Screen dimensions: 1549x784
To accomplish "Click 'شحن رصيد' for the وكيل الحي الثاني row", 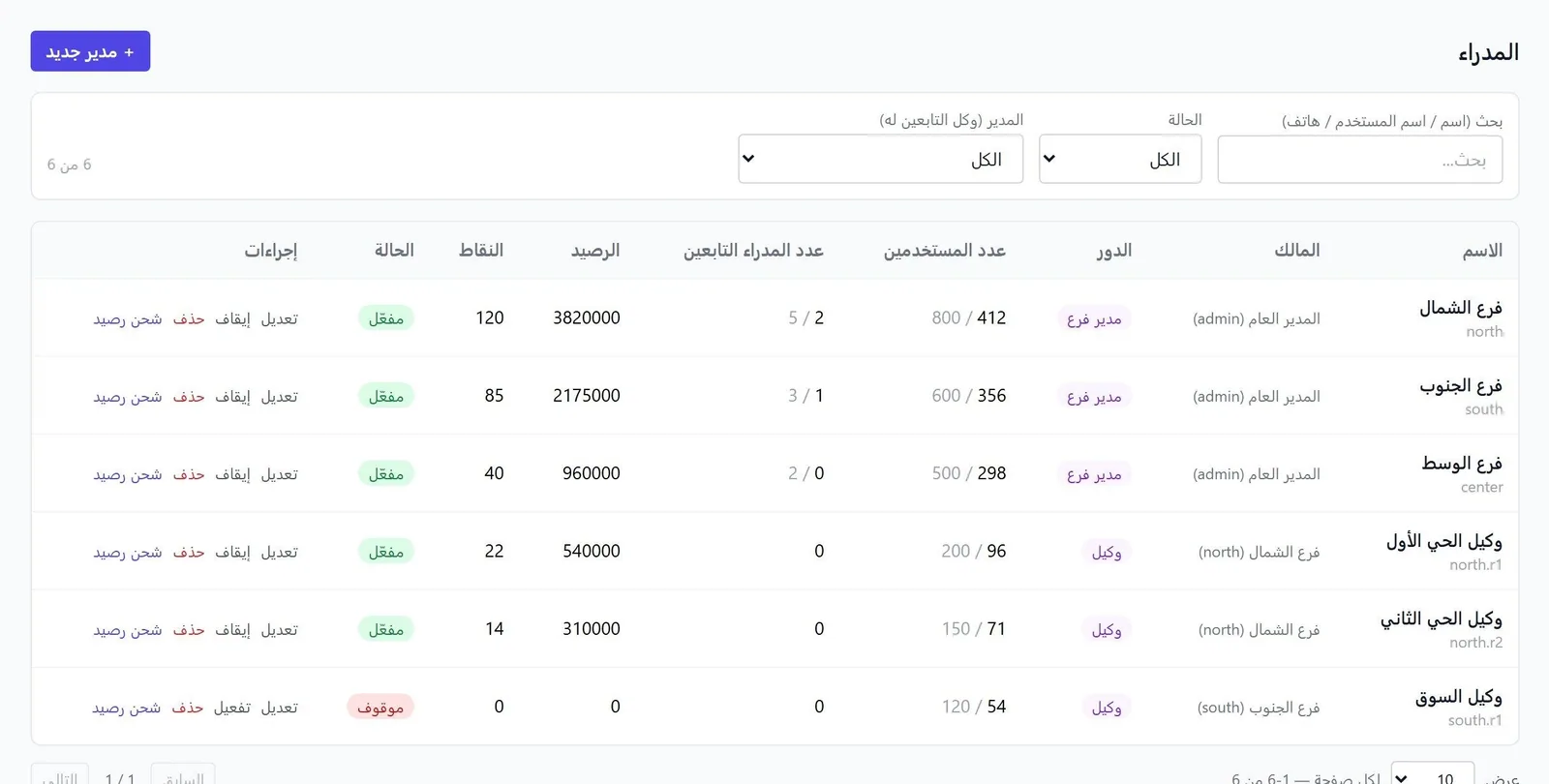I will point(128,629).
